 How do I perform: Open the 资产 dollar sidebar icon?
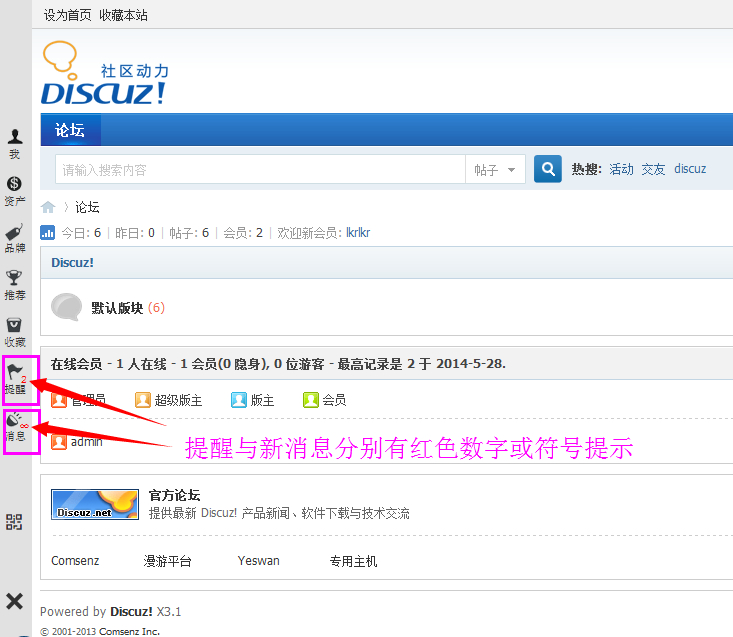click(x=14, y=191)
